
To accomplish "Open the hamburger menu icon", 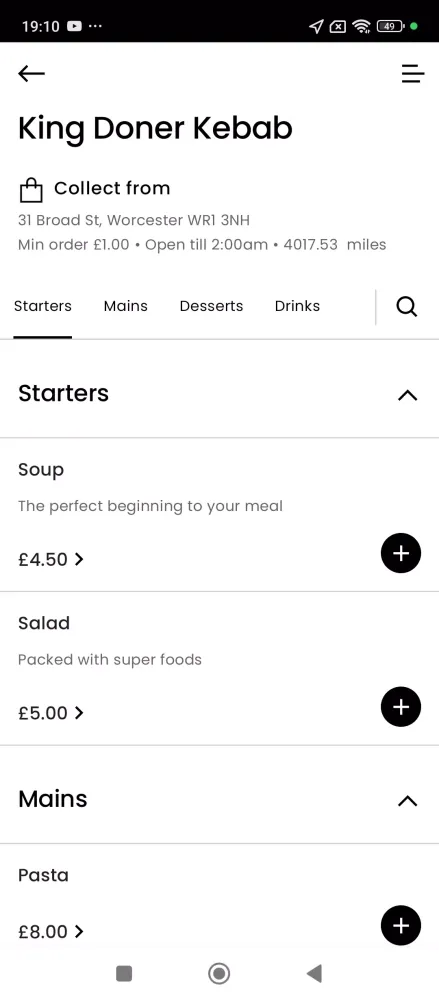I will pos(412,74).
